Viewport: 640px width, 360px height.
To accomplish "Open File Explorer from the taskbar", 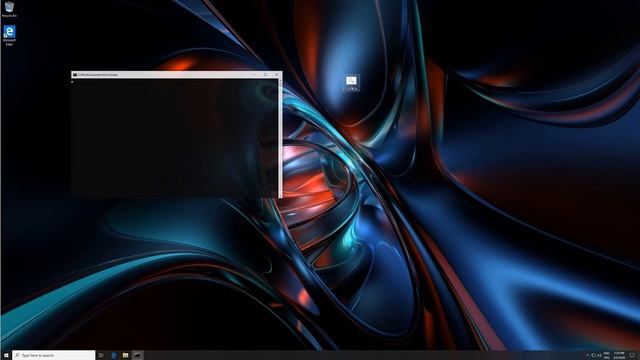I will click(125, 356).
